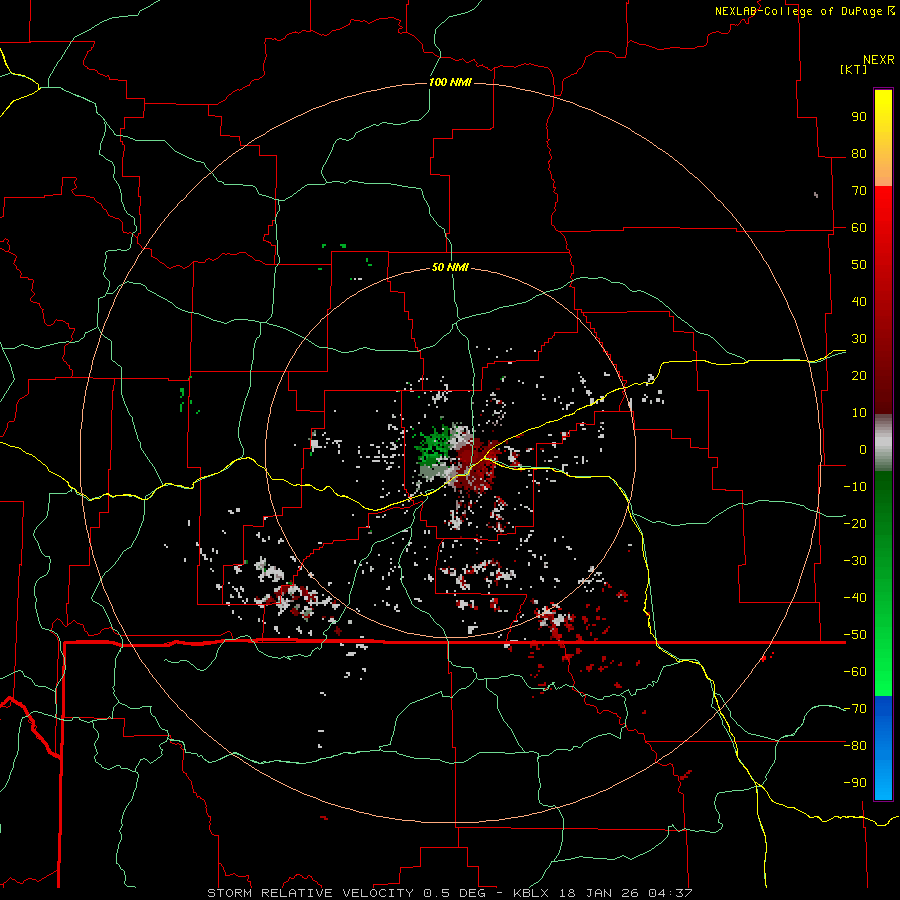Viewport: 900px width, 900px height.
Task: Click the 80 value on the velocity scale
Action: (x=859, y=153)
